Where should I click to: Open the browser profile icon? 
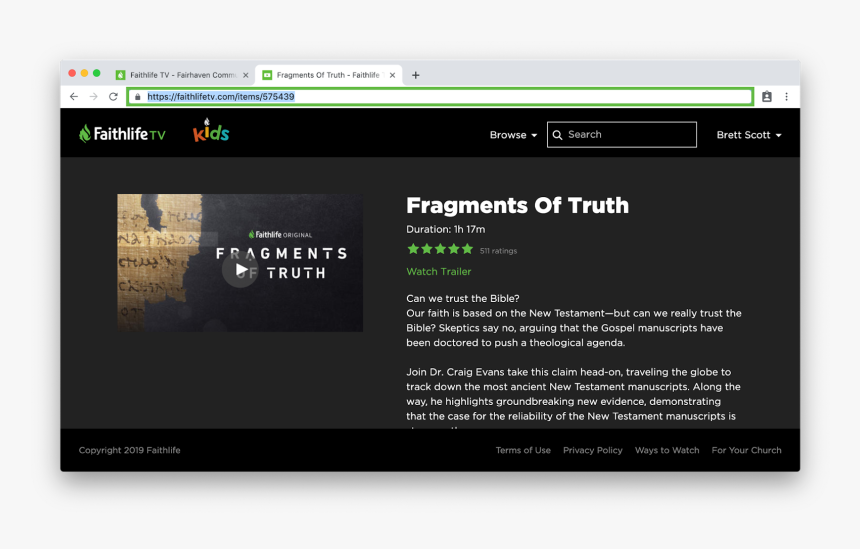click(767, 97)
